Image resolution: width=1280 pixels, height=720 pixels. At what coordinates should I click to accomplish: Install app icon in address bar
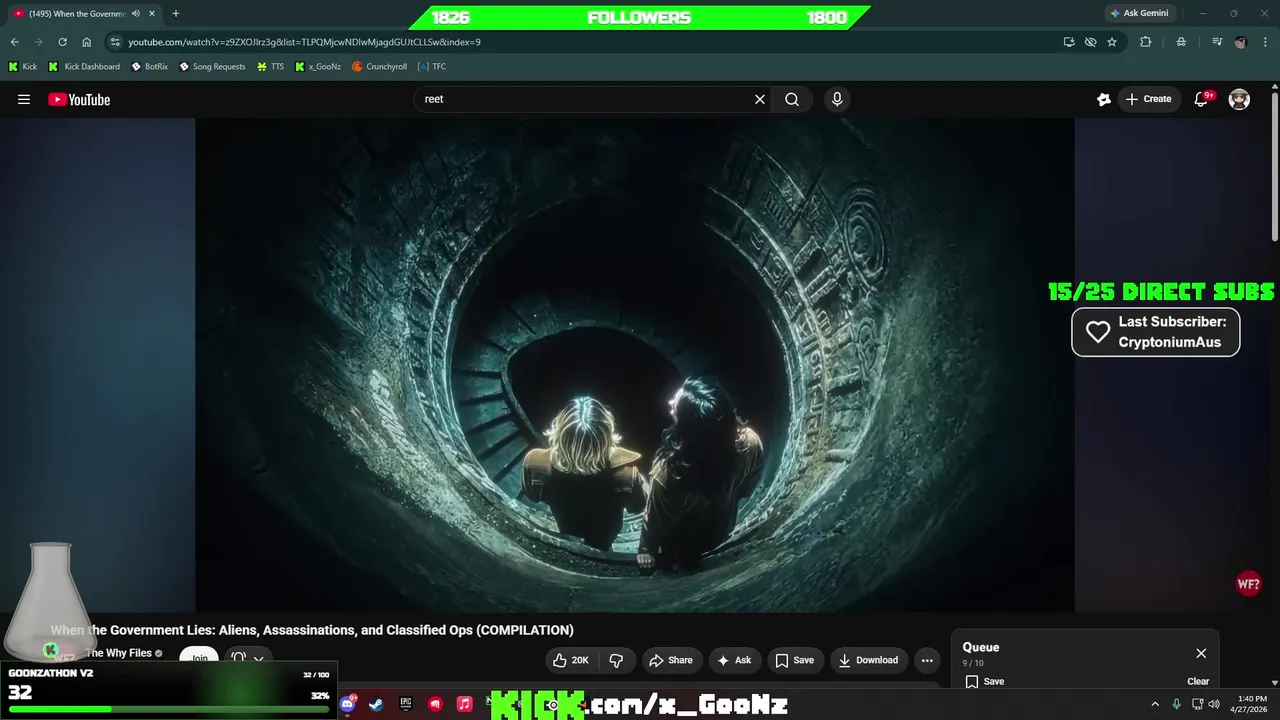click(x=1069, y=42)
